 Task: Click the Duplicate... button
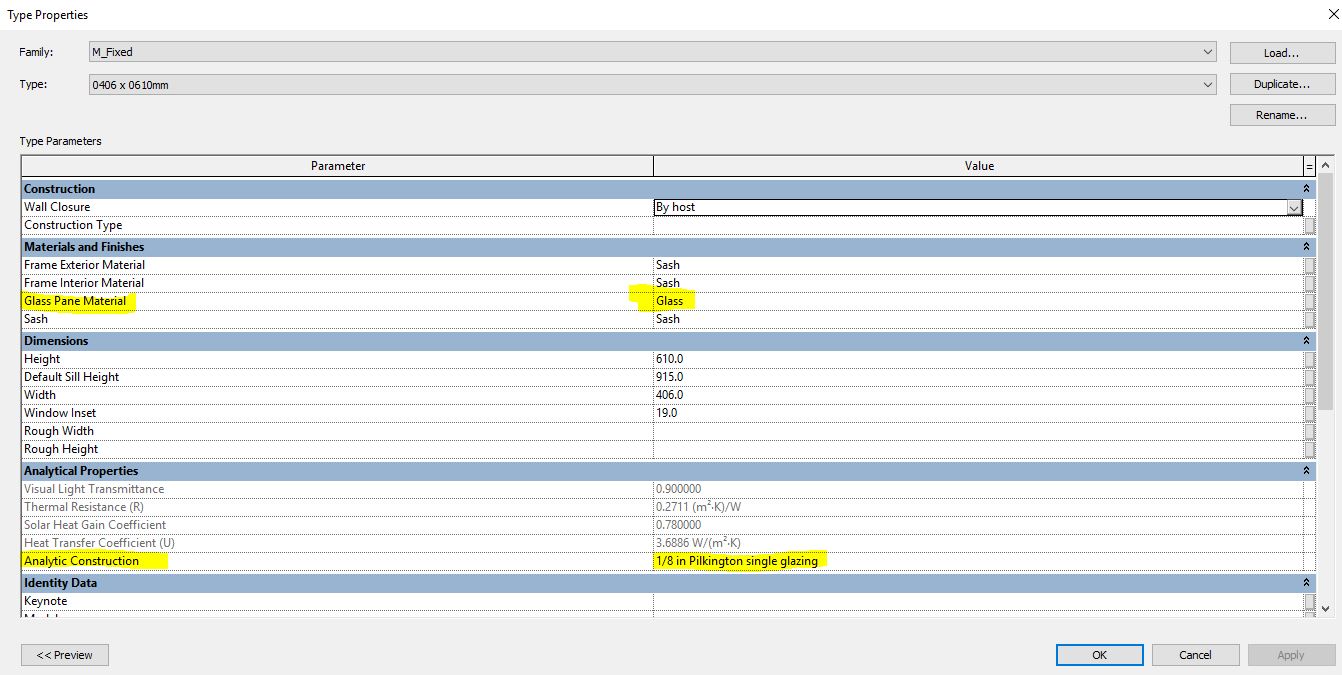[1282, 84]
